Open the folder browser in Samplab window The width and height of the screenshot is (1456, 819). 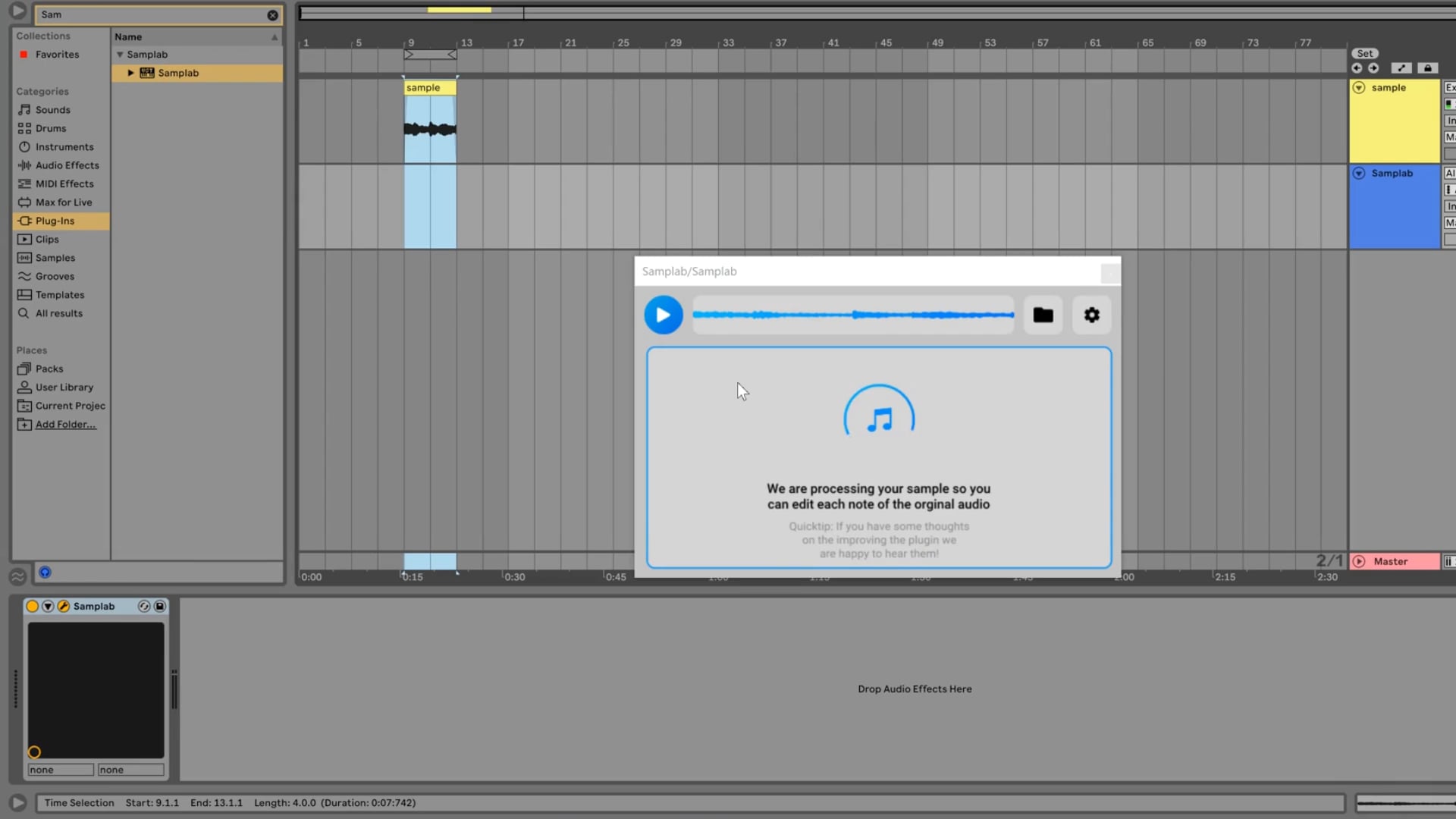click(1043, 315)
